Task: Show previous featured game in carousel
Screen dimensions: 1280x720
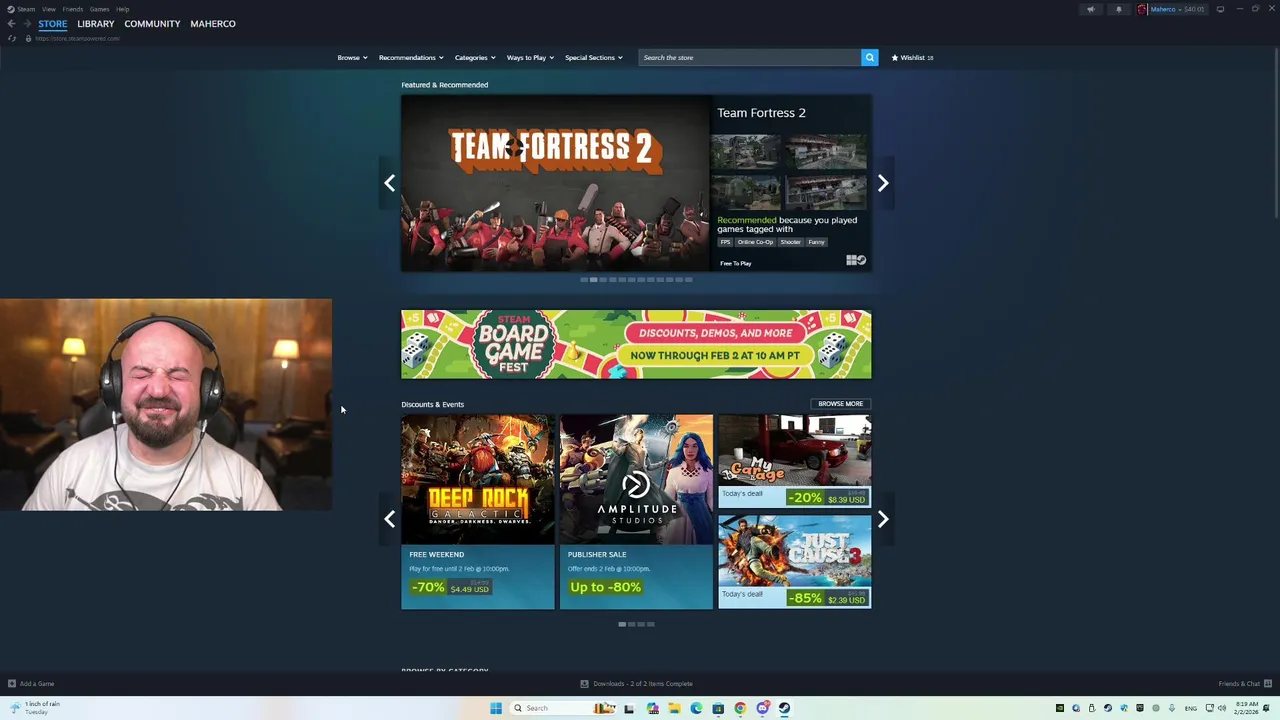Action: (x=390, y=183)
